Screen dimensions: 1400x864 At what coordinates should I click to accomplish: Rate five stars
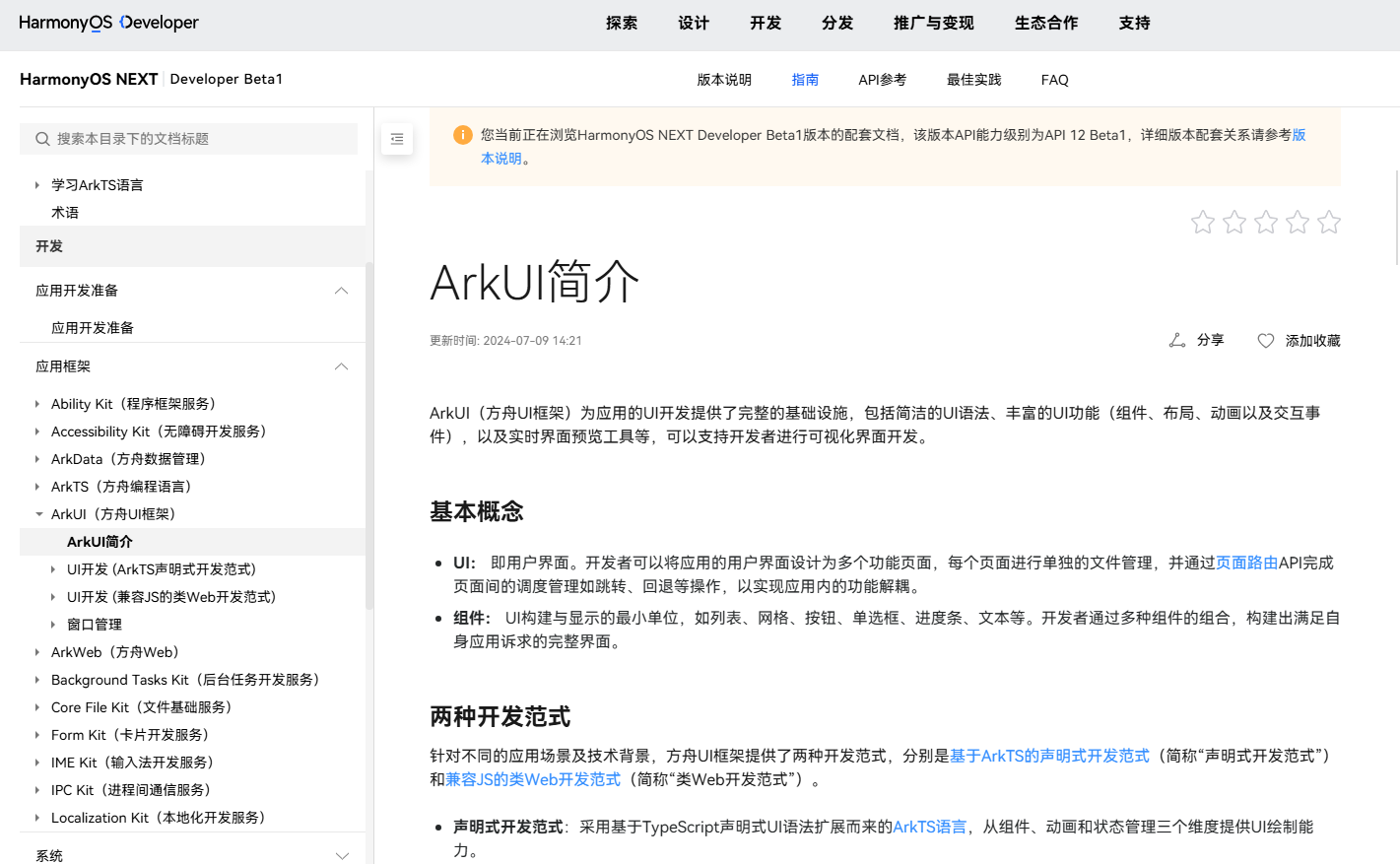1329,222
